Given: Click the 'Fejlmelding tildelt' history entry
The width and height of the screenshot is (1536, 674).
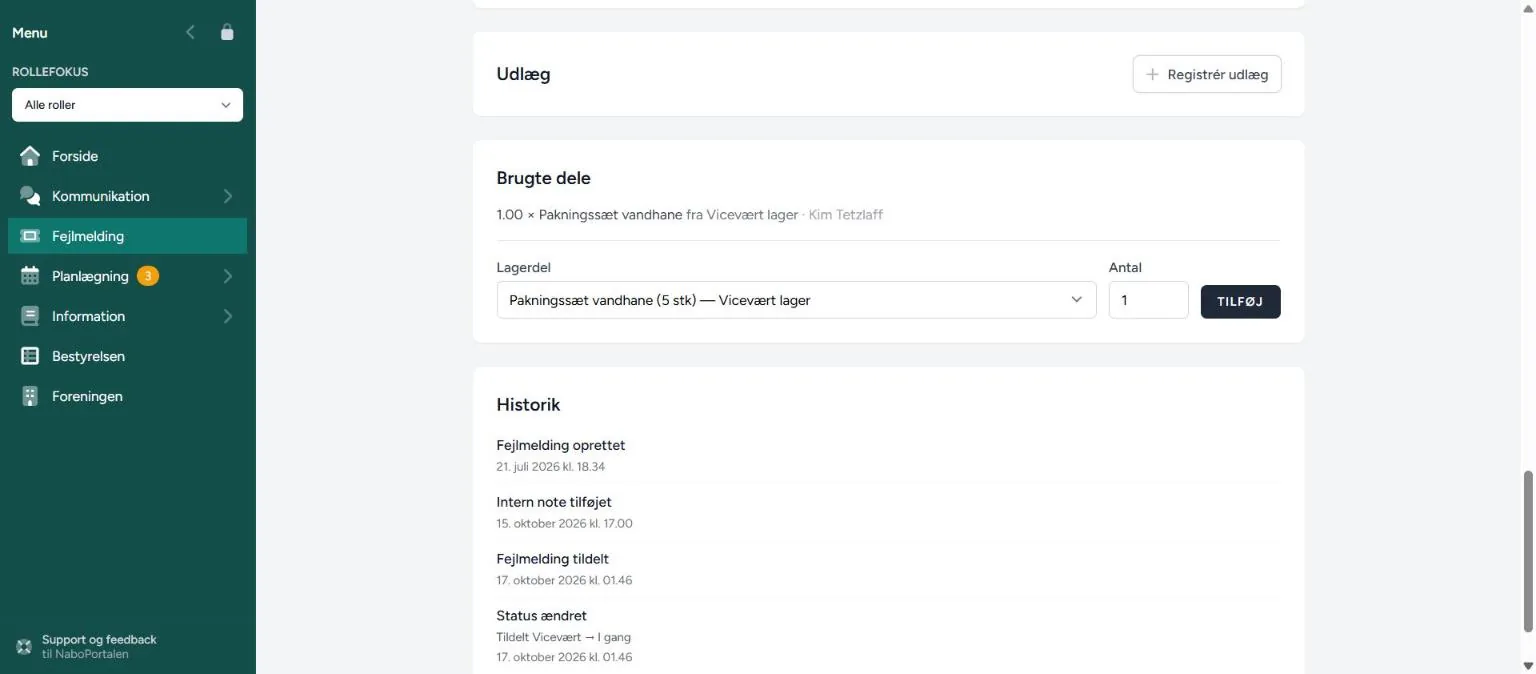Looking at the screenshot, I should [x=553, y=559].
